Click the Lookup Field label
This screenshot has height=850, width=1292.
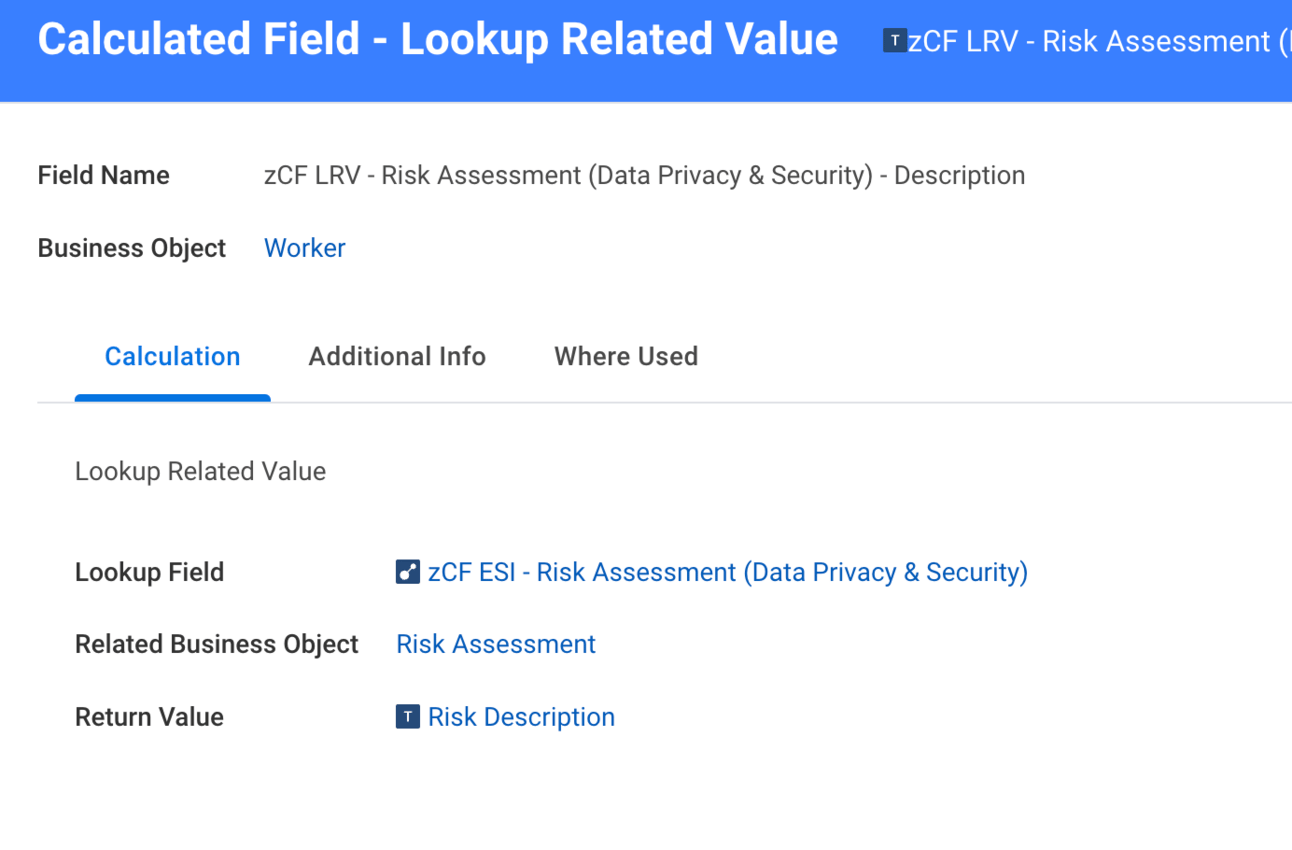coord(149,572)
